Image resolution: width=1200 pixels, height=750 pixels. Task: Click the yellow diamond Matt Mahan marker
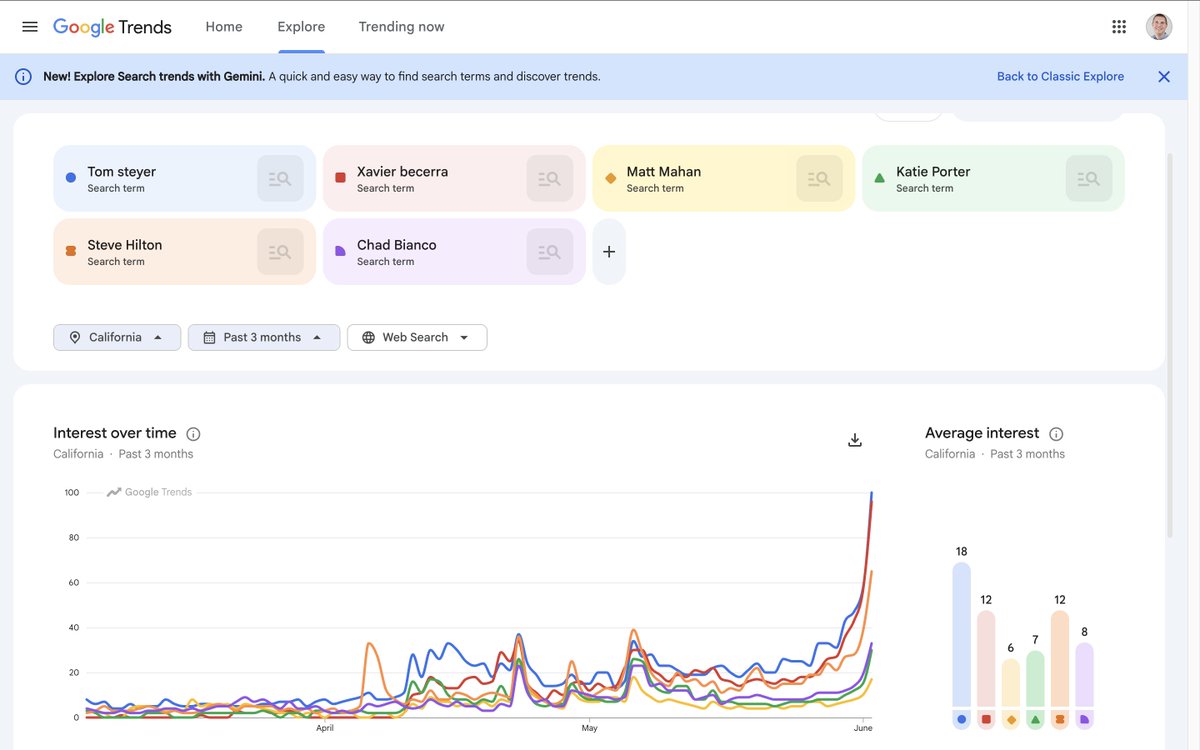tap(610, 178)
